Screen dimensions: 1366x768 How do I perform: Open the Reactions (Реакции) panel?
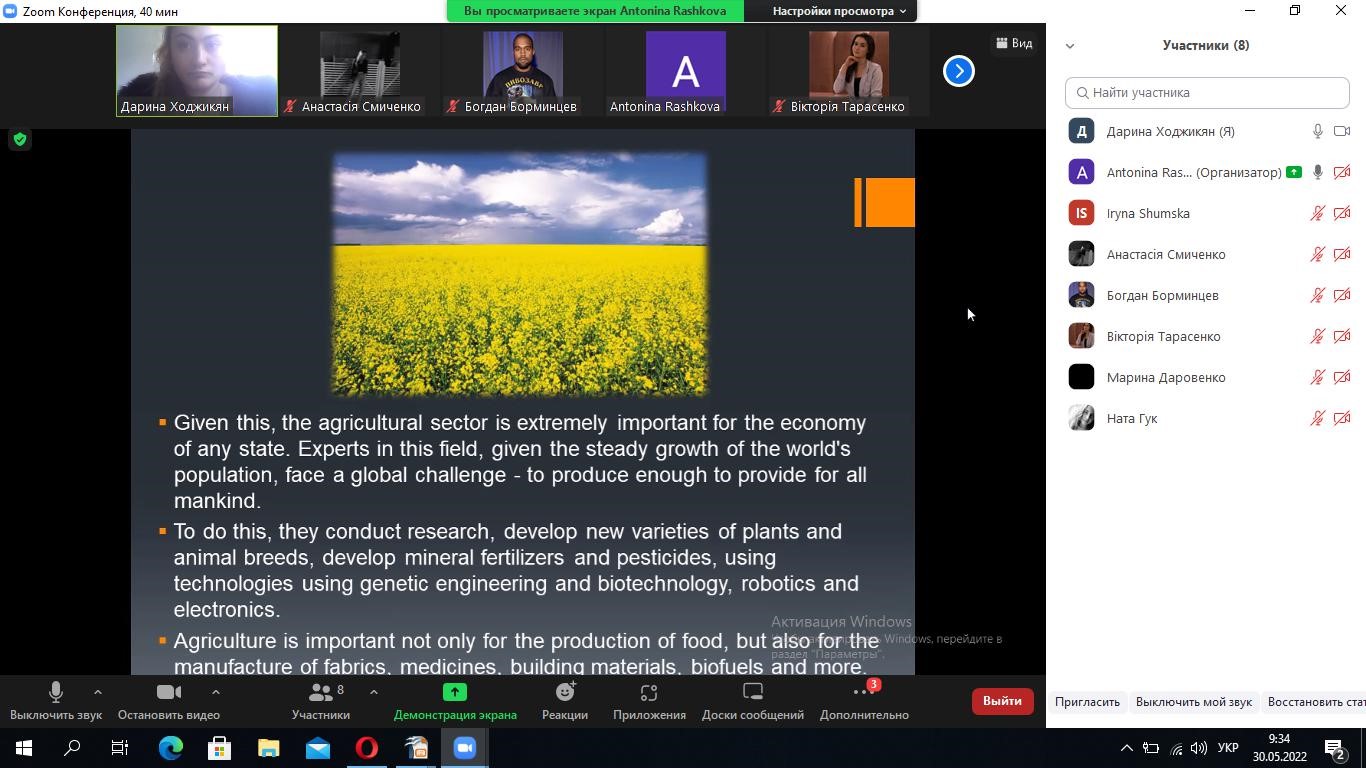[x=565, y=700]
